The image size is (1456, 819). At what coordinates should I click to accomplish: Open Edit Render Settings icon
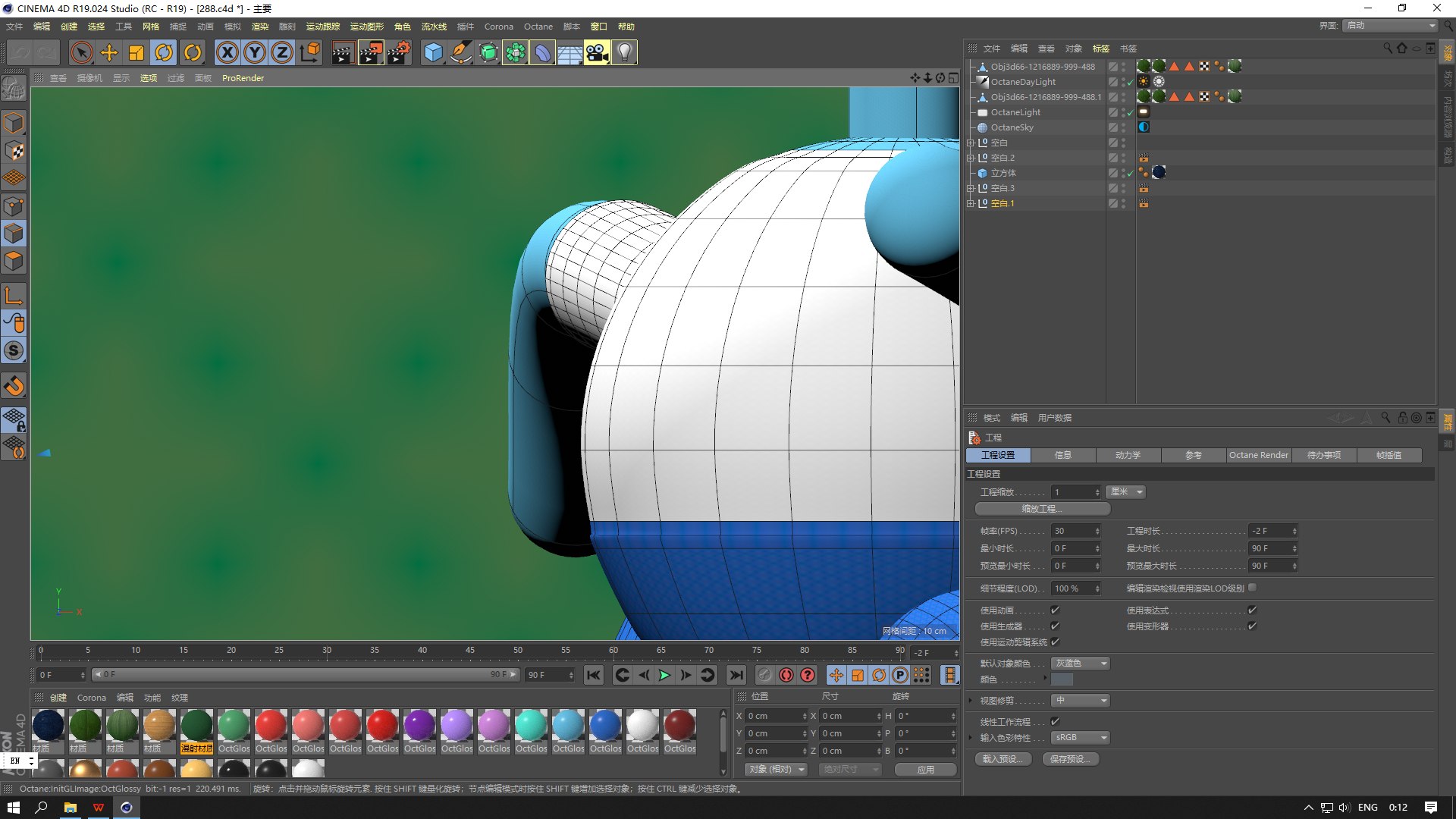[x=398, y=52]
